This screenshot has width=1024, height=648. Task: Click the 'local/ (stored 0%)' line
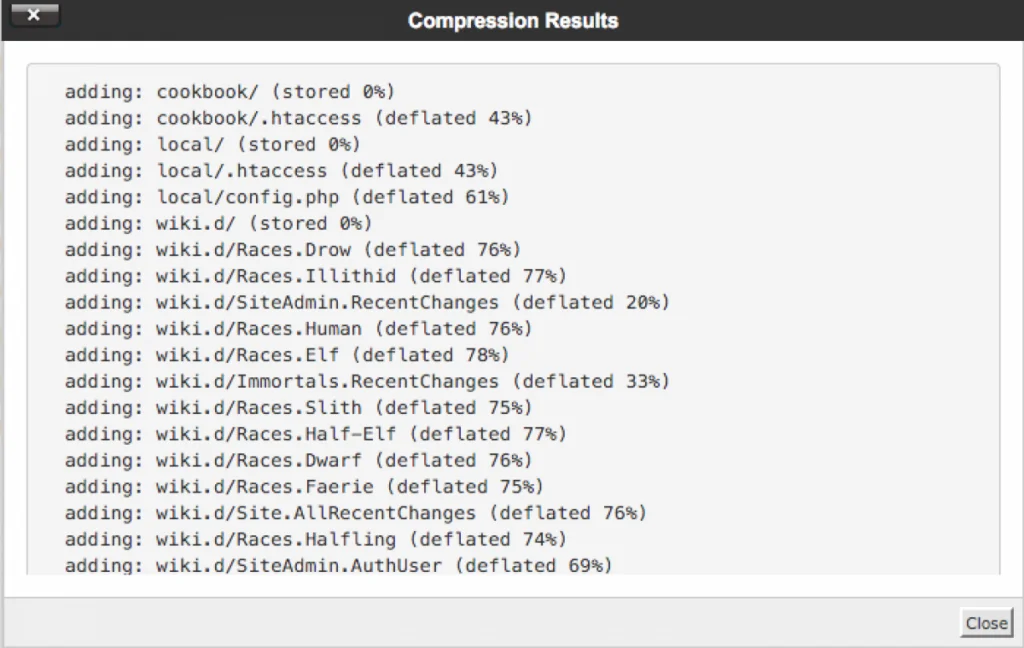[x=213, y=144]
